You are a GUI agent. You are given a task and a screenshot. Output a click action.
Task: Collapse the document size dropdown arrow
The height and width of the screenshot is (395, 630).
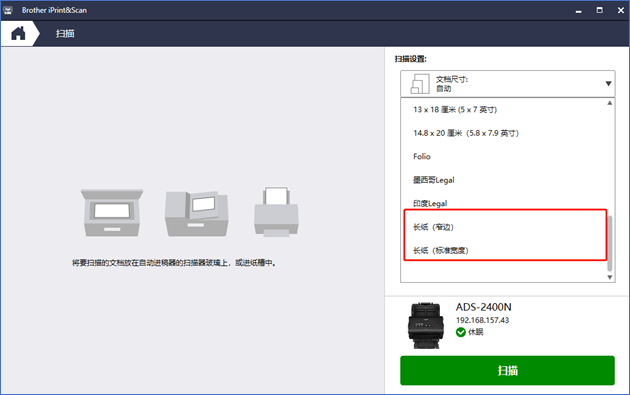tap(608, 84)
